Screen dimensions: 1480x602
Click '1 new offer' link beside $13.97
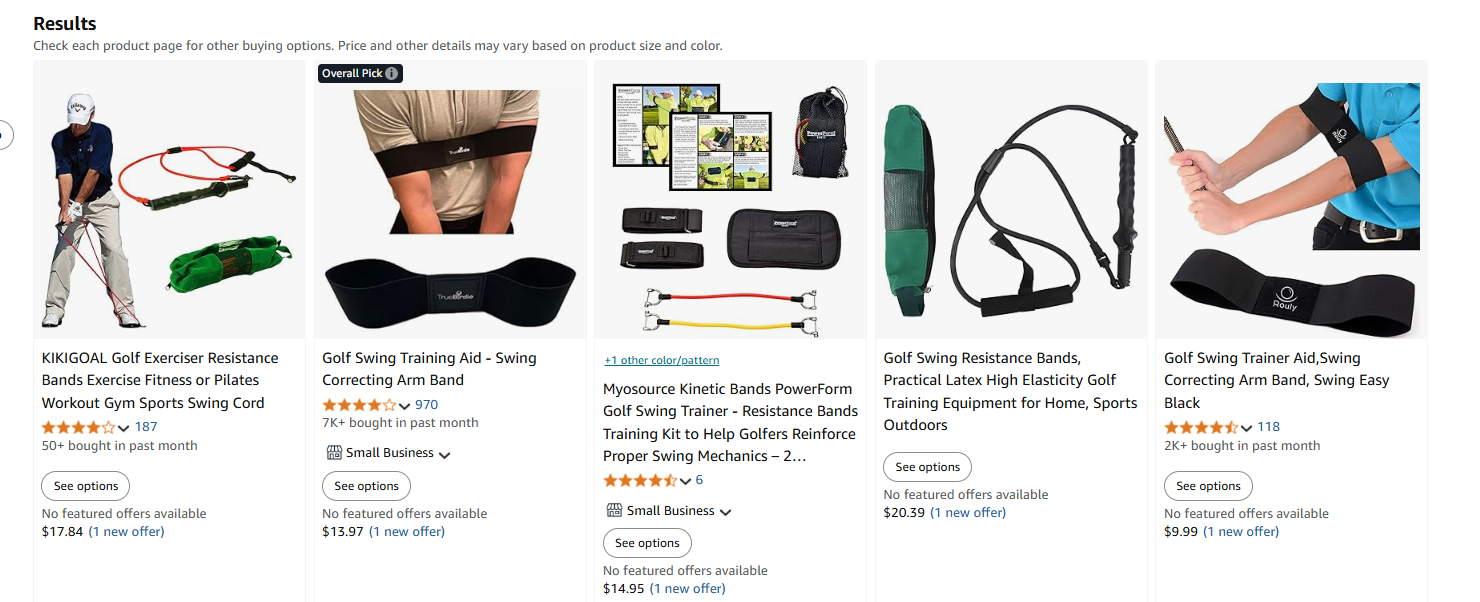[x=407, y=531]
